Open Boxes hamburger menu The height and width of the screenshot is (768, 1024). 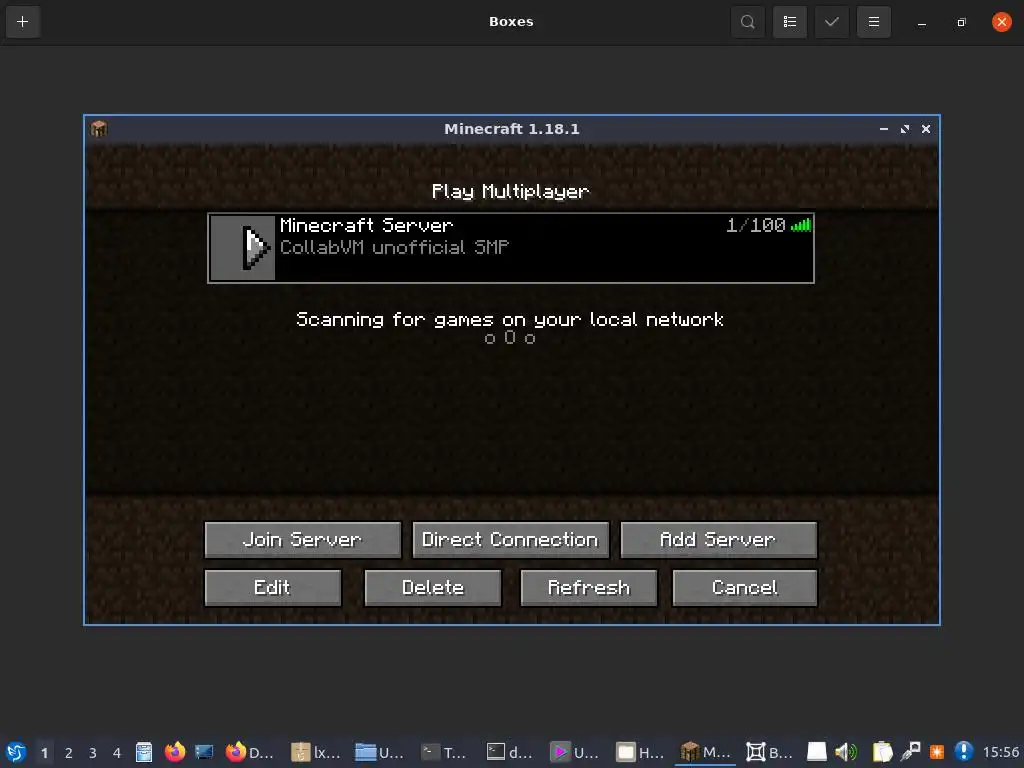point(874,22)
